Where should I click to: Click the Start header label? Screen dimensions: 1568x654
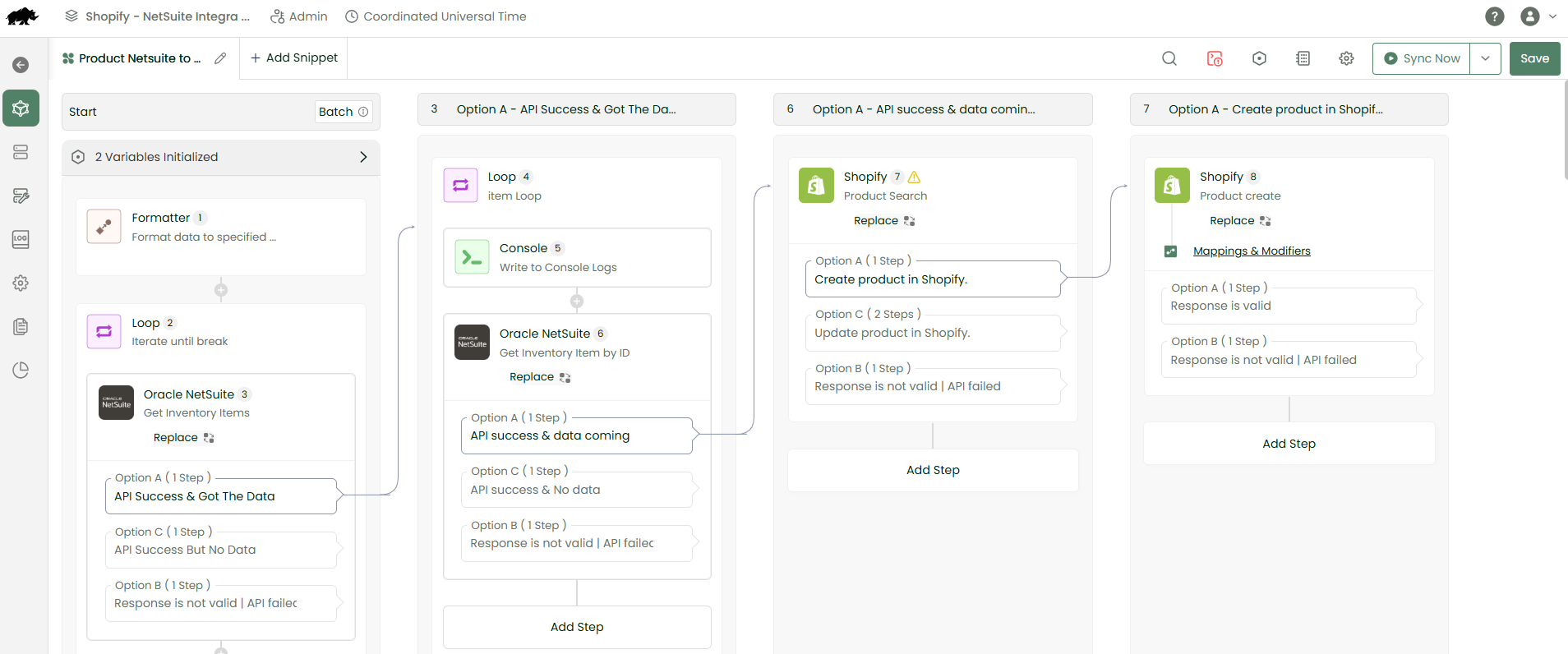(x=82, y=112)
